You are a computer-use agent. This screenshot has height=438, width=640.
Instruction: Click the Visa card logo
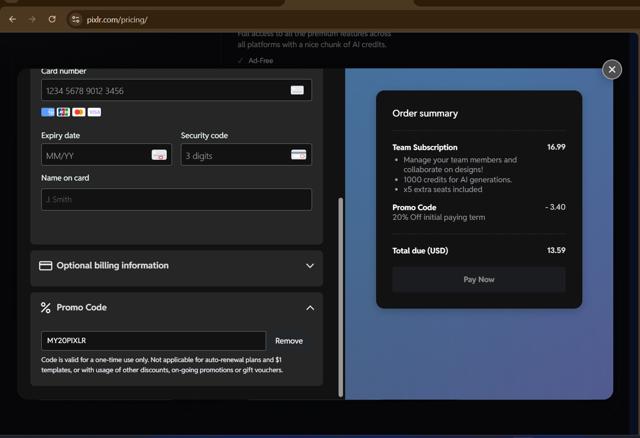(x=94, y=112)
